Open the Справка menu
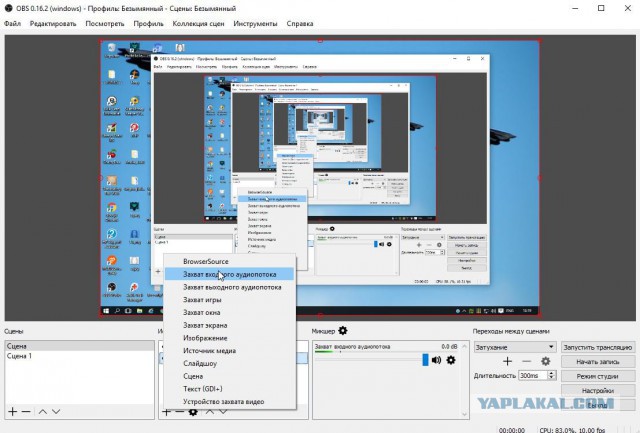This screenshot has width=640, height=433. click(300, 24)
